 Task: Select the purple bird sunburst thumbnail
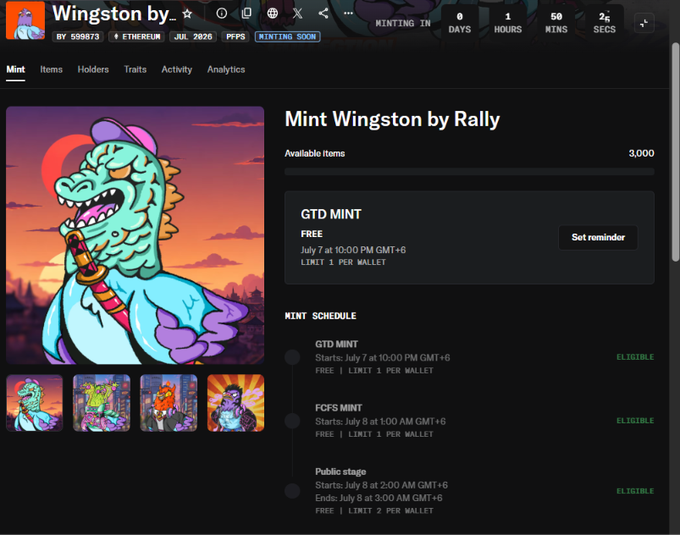tap(235, 403)
